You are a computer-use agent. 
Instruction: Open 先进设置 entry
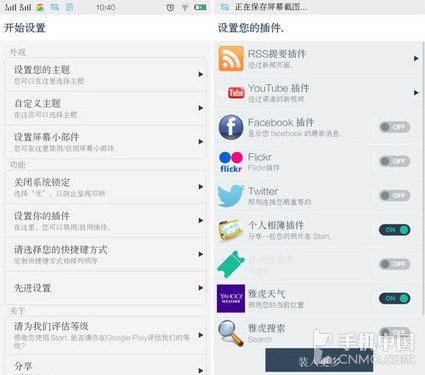coord(105,288)
